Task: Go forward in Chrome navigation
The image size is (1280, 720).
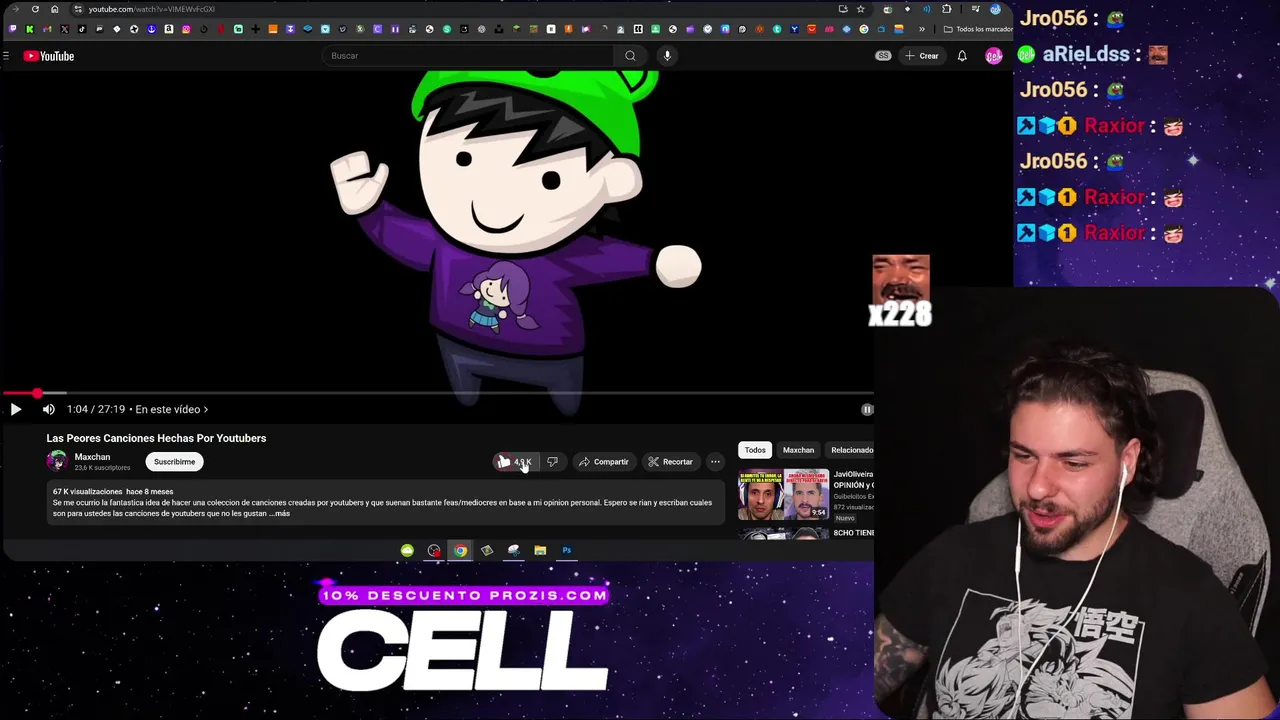Action: pyautogui.click(x=15, y=9)
